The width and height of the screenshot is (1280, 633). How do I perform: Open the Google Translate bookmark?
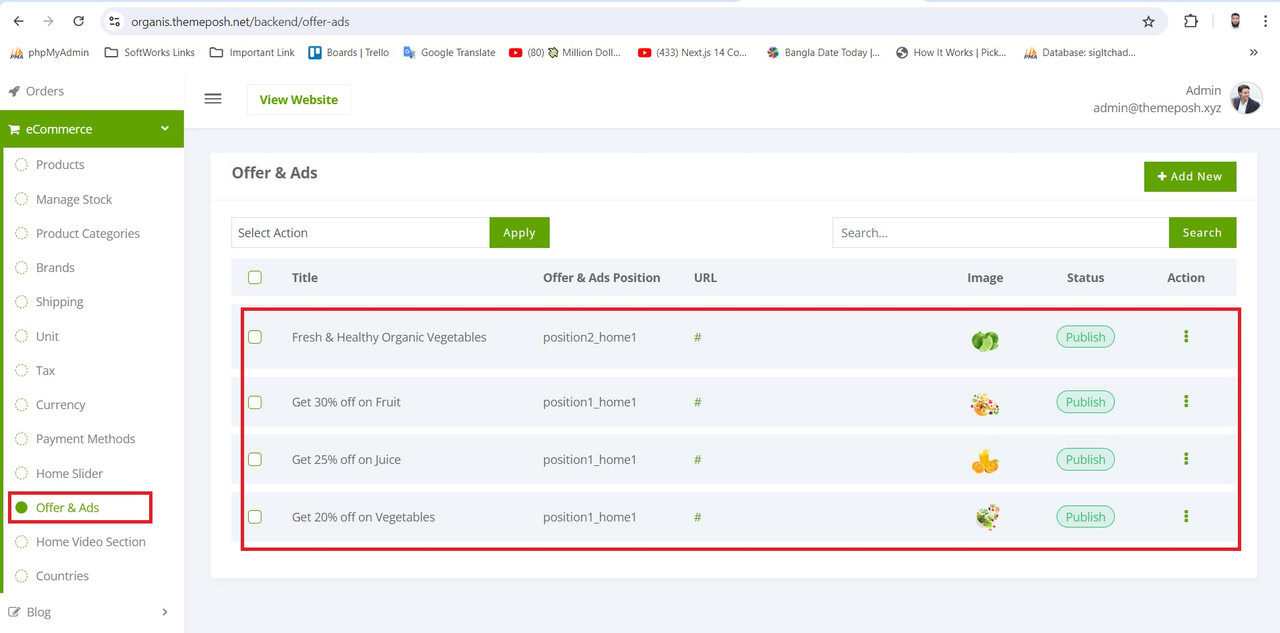click(449, 52)
